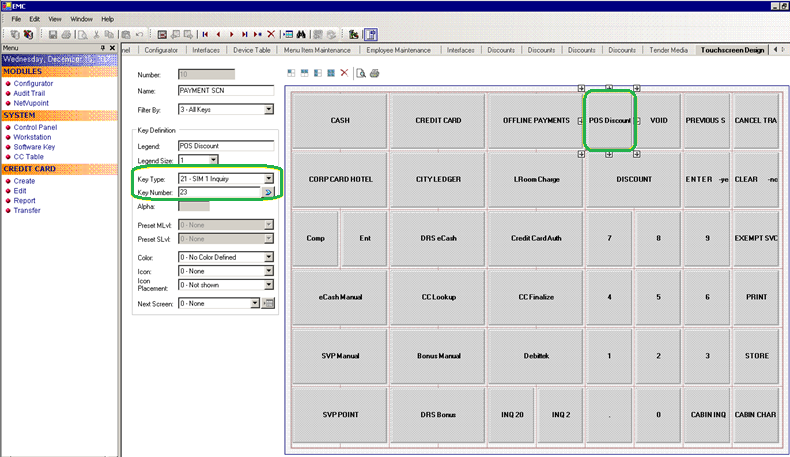Open the Next Screen dropdown
790x457 pixels.
tap(255, 303)
